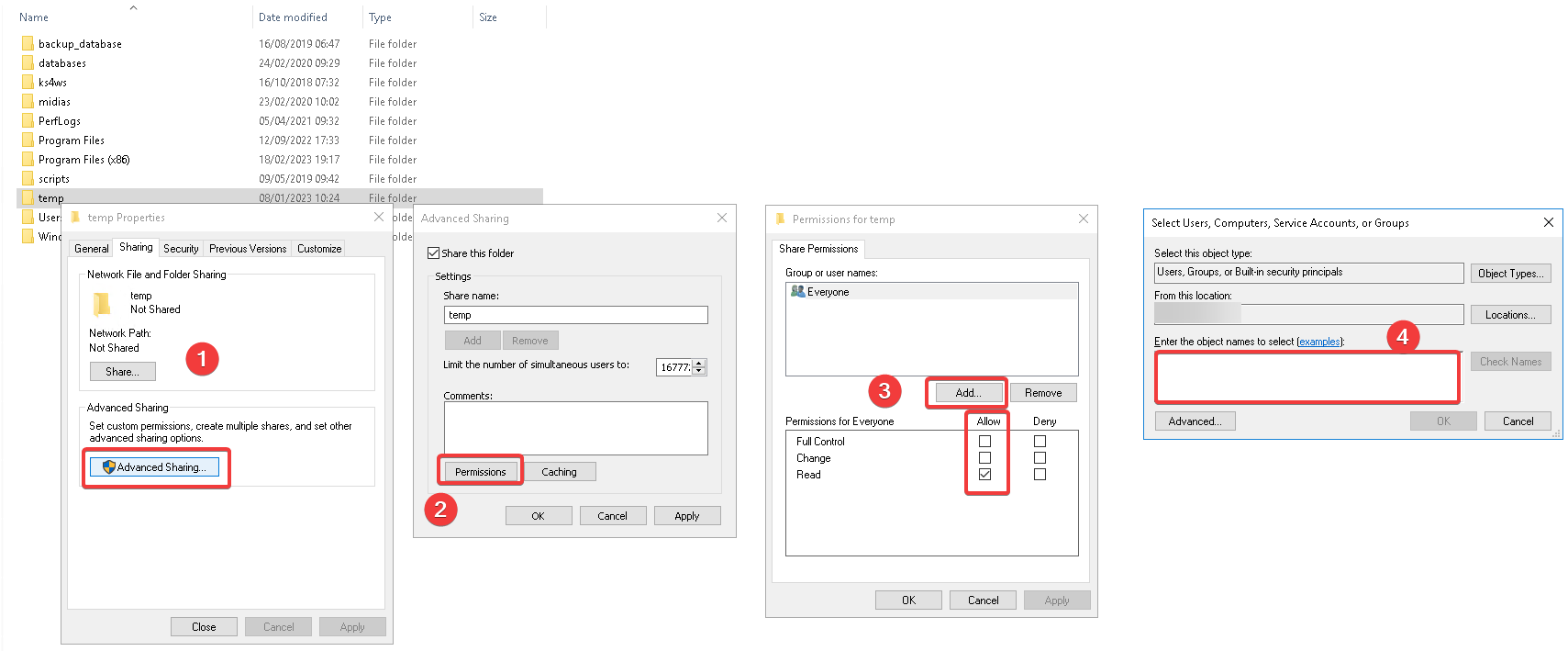Open the examples hyperlink

click(1319, 342)
